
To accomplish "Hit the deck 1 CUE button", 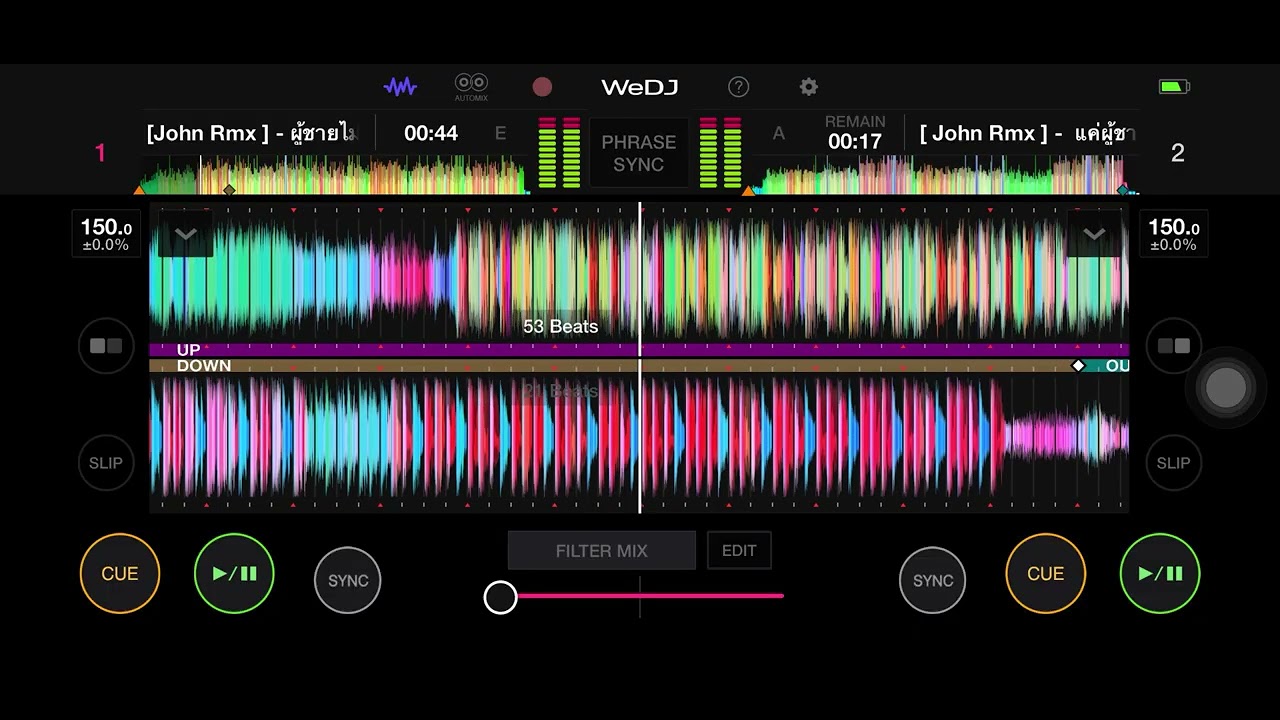I will 120,574.
